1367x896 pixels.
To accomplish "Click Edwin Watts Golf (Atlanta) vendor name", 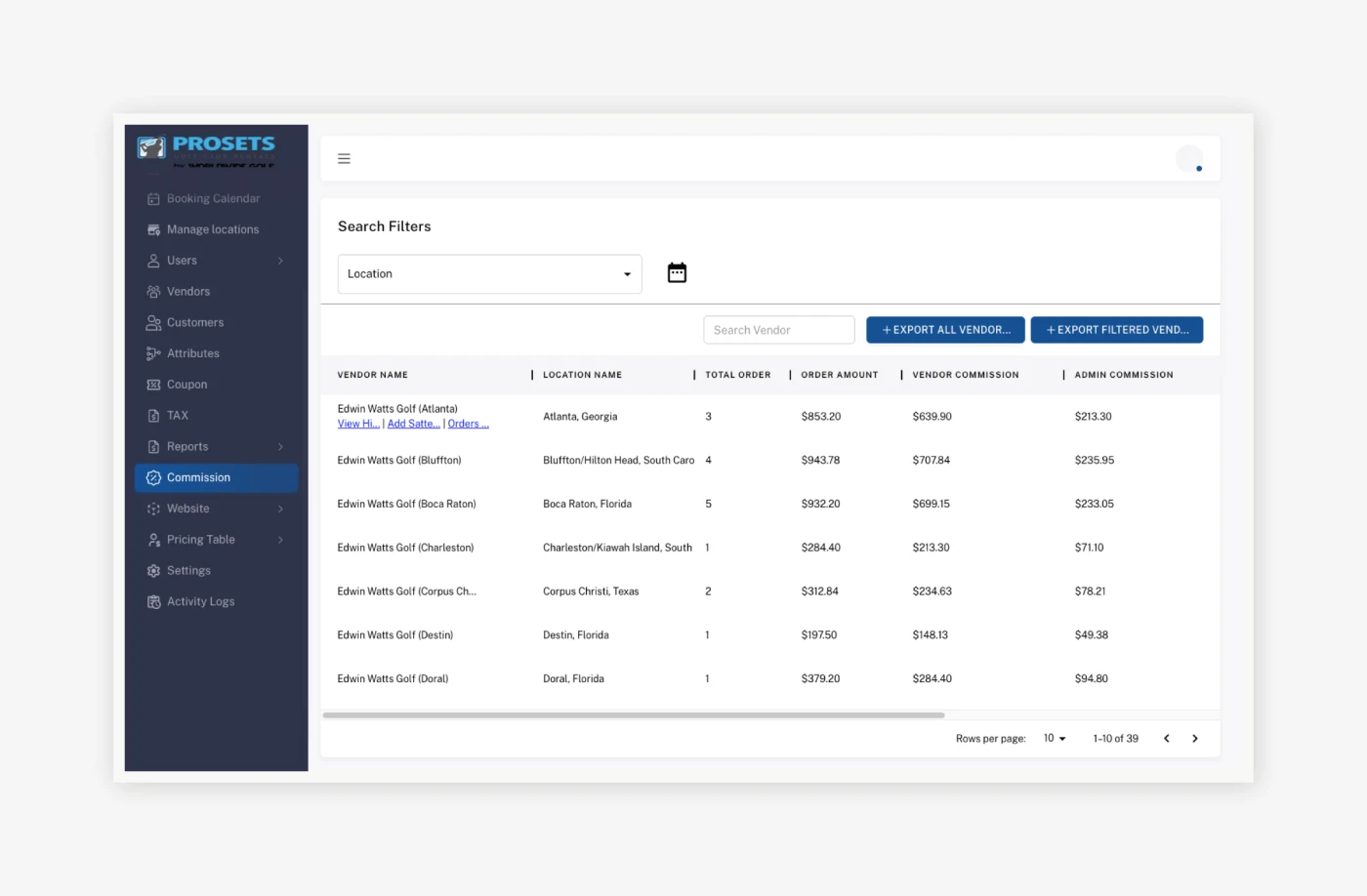I will coord(397,409).
